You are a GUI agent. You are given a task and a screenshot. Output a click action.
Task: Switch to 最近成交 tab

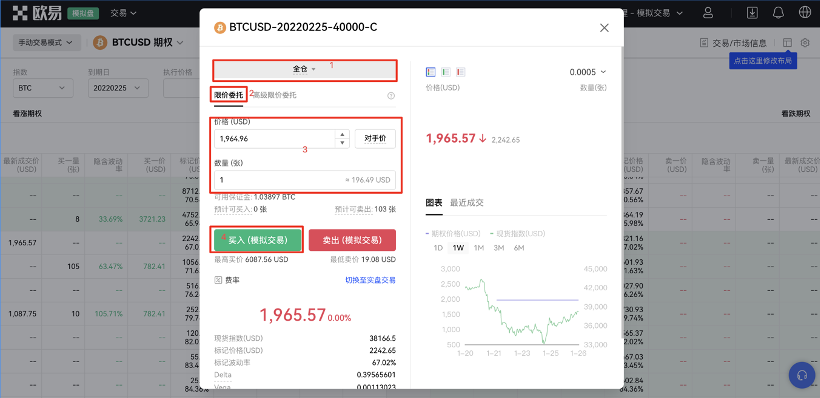pyautogui.click(x=466, y=202)
